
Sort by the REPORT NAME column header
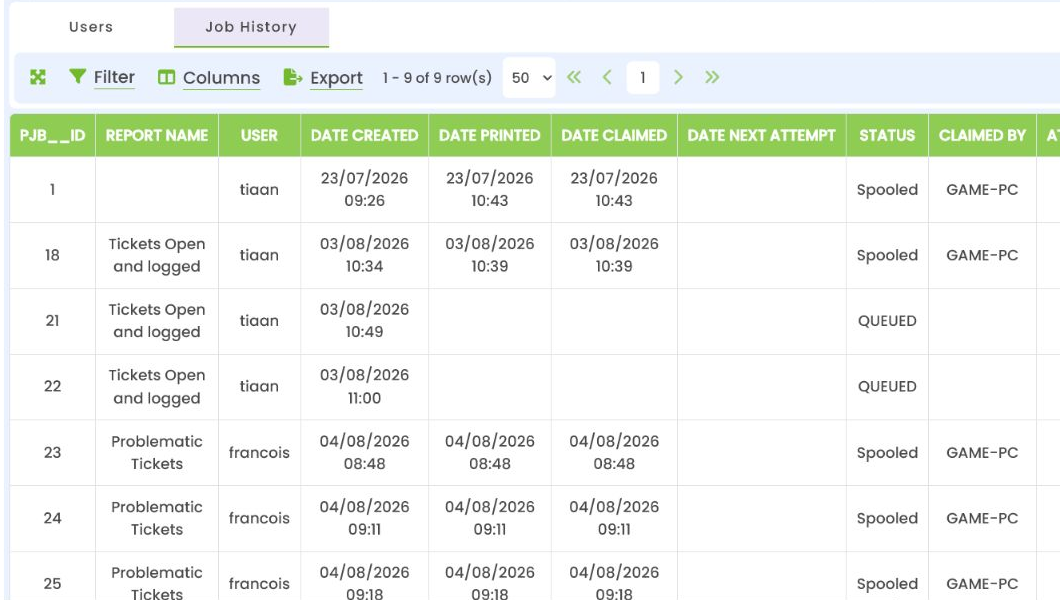157,135
